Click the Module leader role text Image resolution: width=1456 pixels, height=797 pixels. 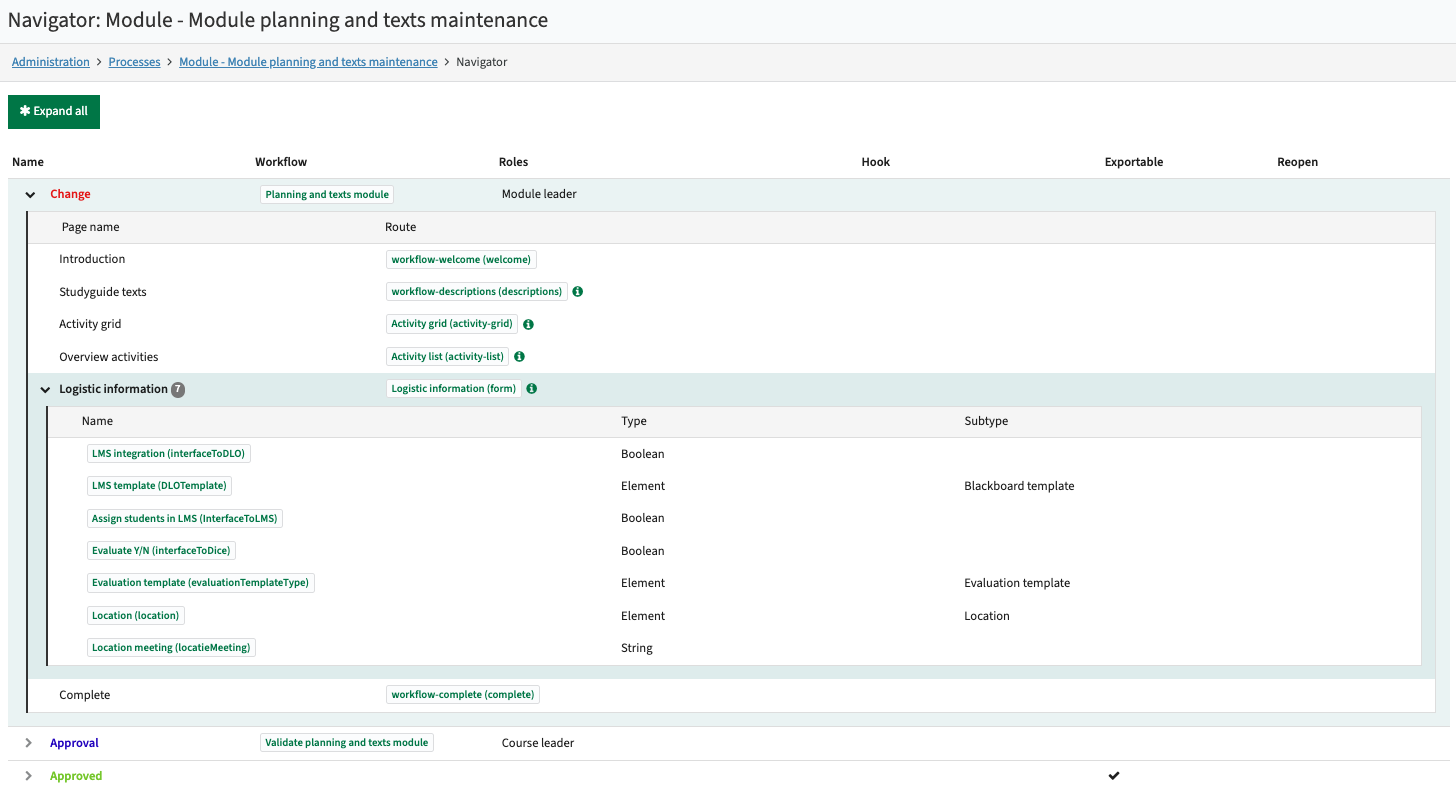[539, 194]
